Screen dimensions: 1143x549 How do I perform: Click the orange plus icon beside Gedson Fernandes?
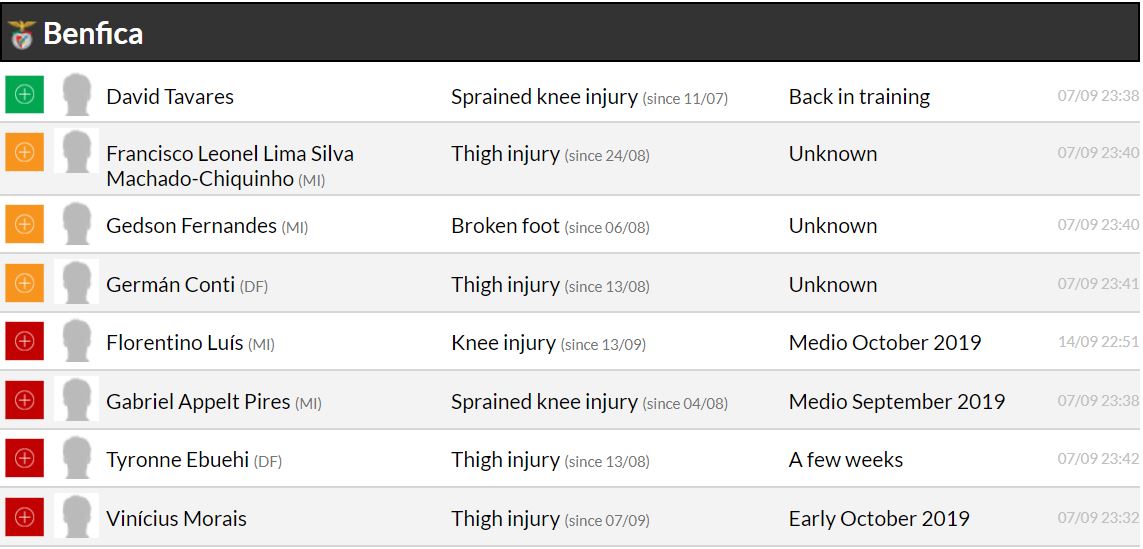[25, 224]
